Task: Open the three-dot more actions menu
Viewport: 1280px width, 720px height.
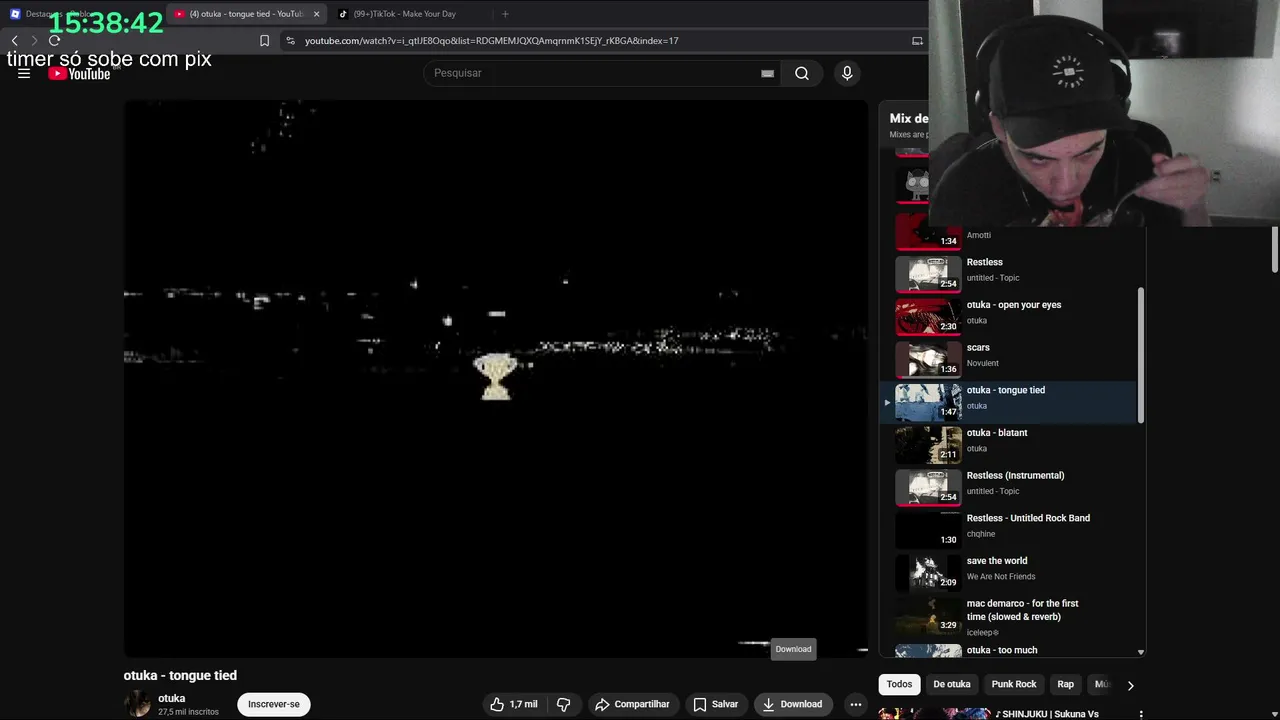Action: point(855,704)
